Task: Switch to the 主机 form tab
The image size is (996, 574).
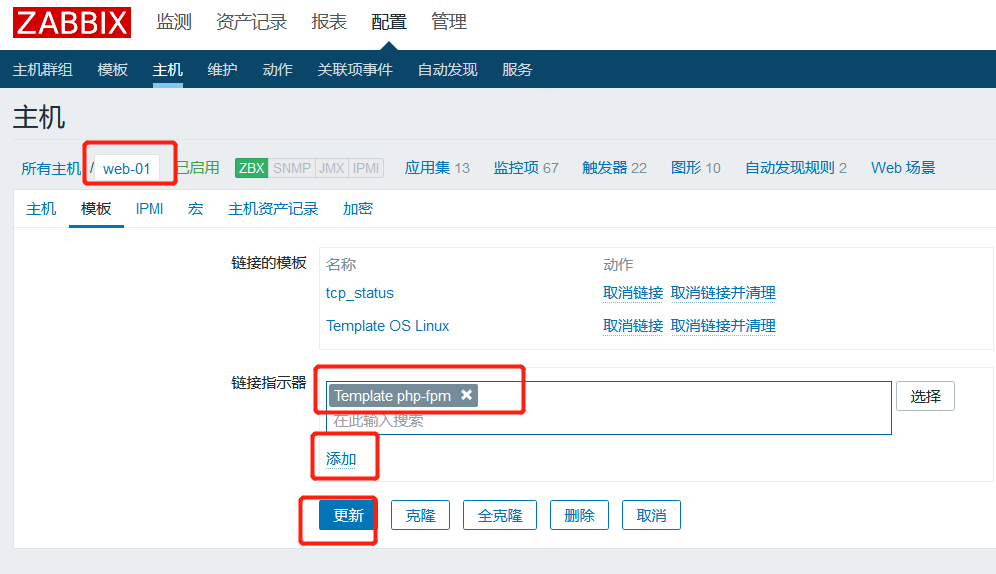Action: click(x=41, y=209)
